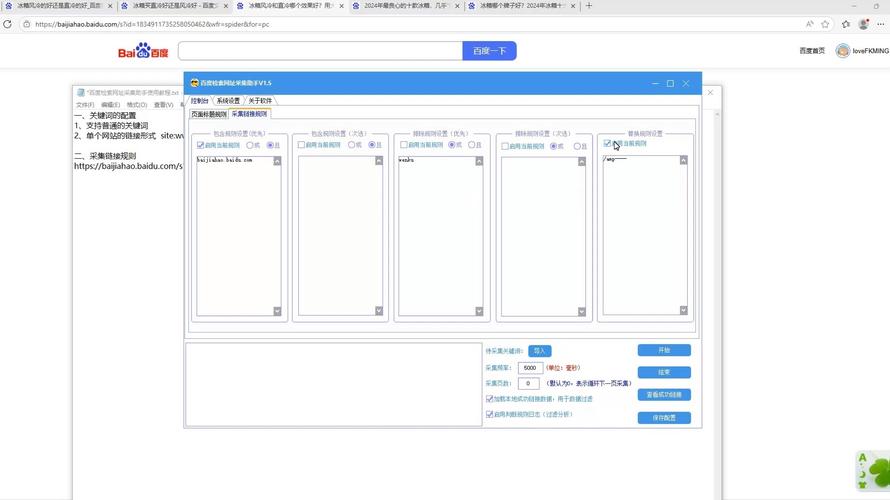Click the Baidu logo
The image size is (890, 500).
144,51
